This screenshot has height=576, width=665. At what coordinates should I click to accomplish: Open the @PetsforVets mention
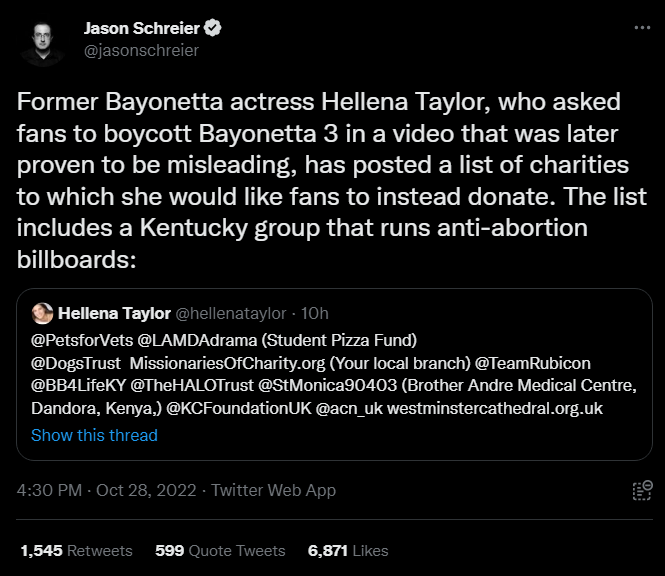coord(82,340)
